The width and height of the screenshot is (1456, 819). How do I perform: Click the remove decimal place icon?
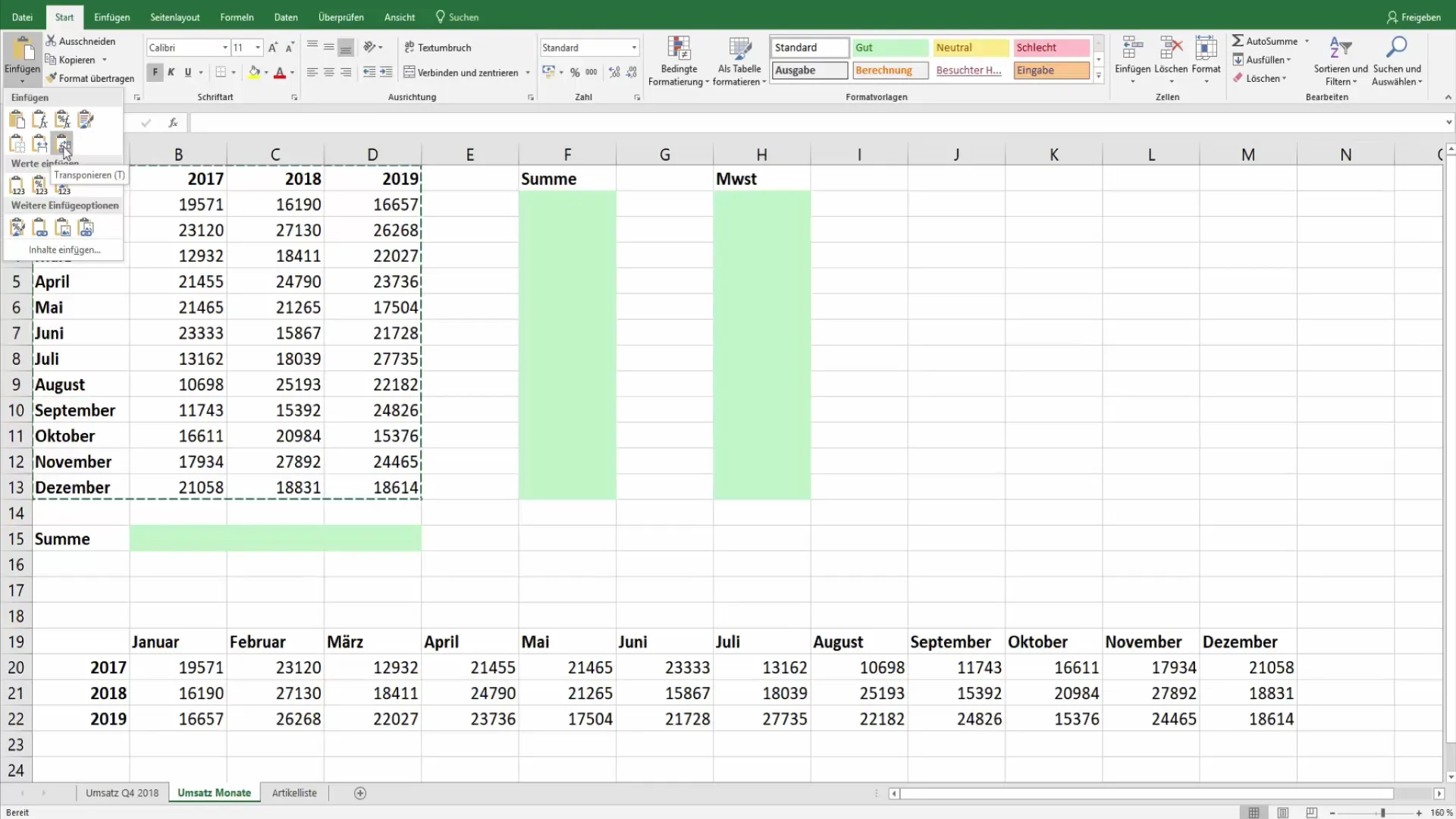(632, 72)
